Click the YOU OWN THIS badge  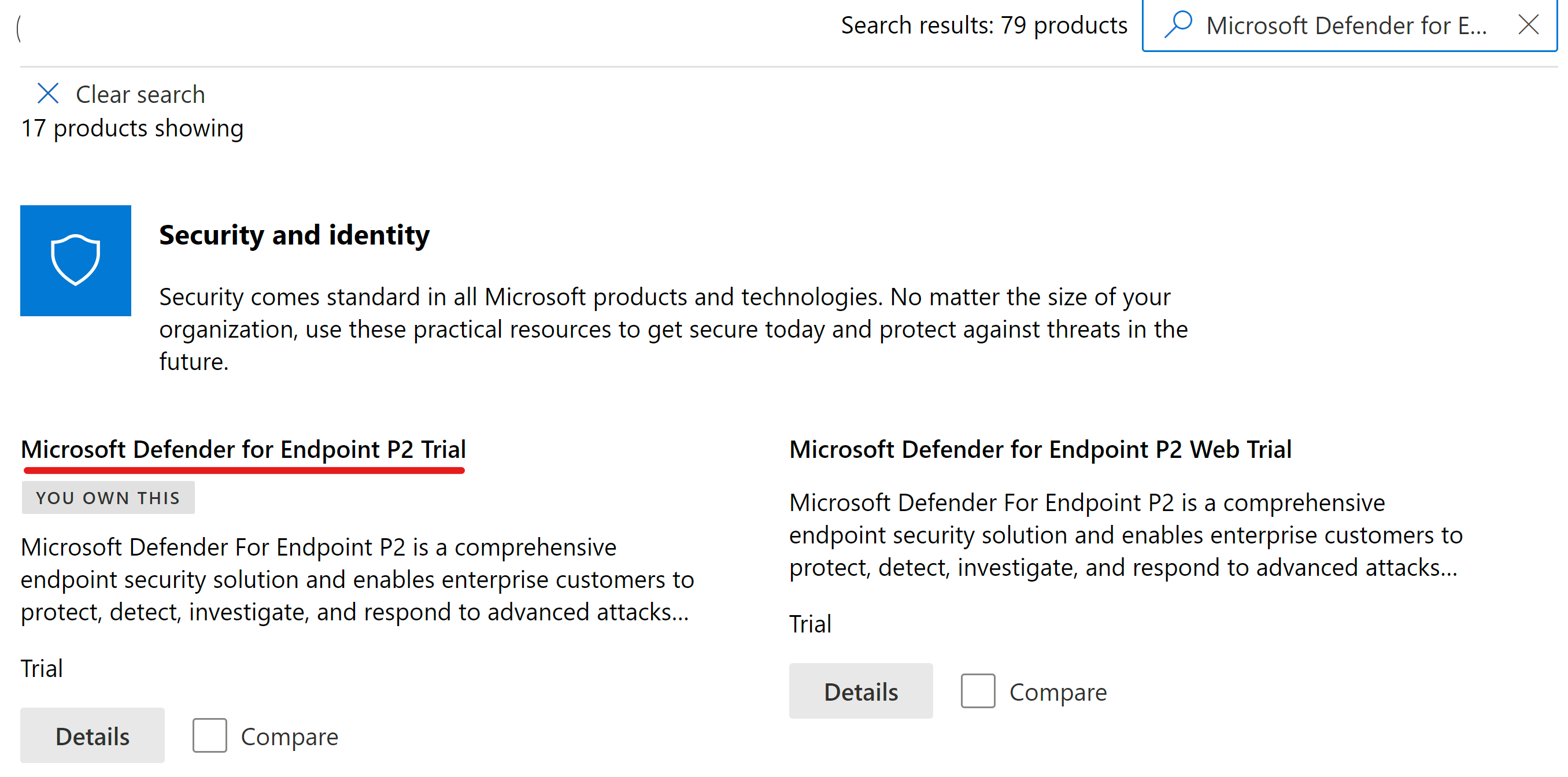click(x=108, y=498)
